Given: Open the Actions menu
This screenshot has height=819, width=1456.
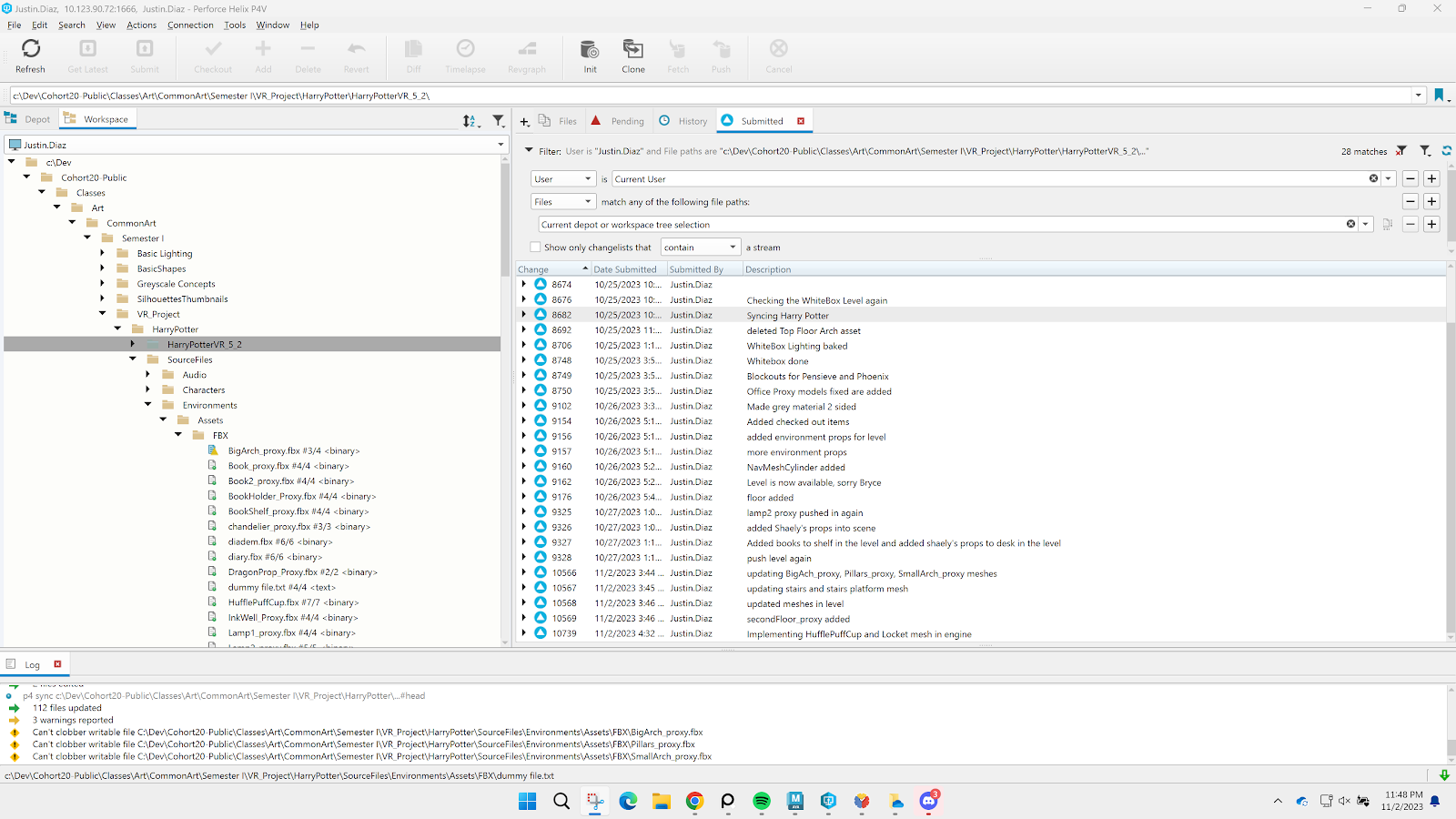Looking at the screenshot, I should (x=141, y=25).
